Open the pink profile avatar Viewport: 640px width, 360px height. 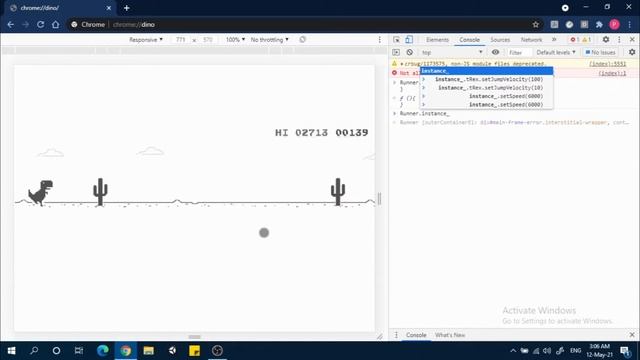click(x=614, y=24)
